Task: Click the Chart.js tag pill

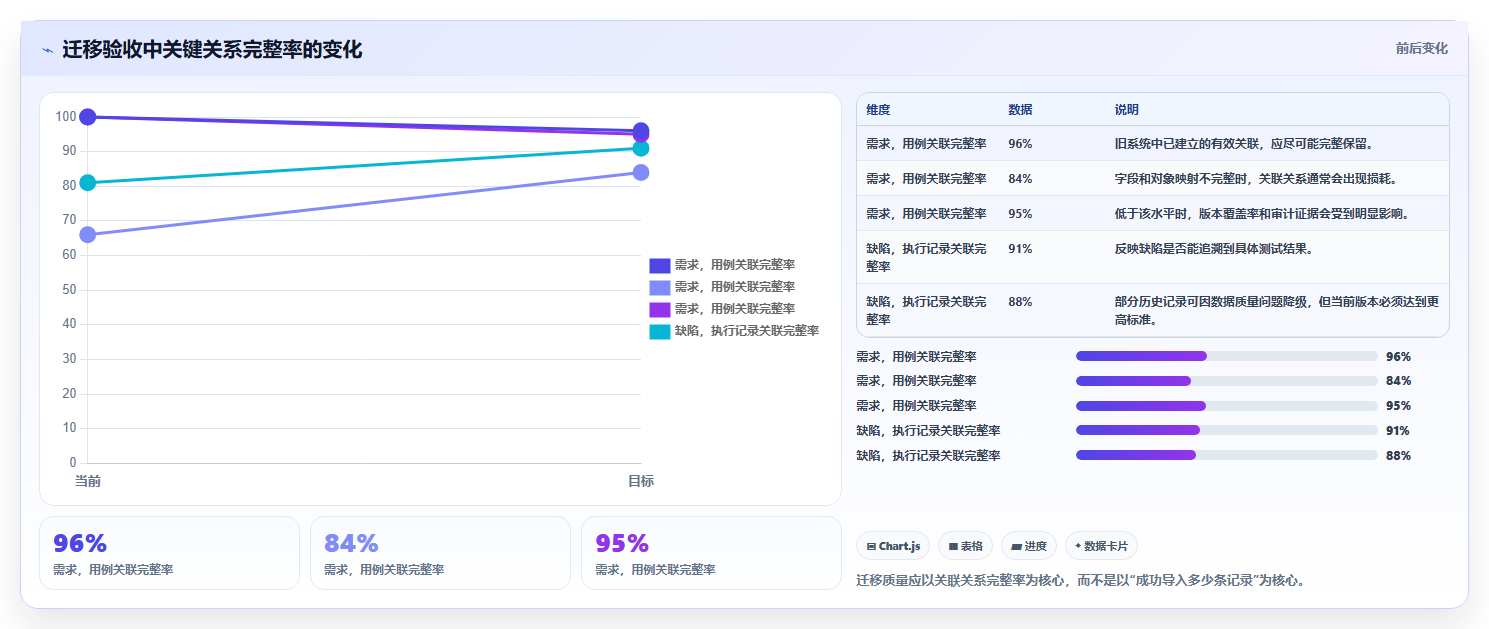Action: [893, 546]
